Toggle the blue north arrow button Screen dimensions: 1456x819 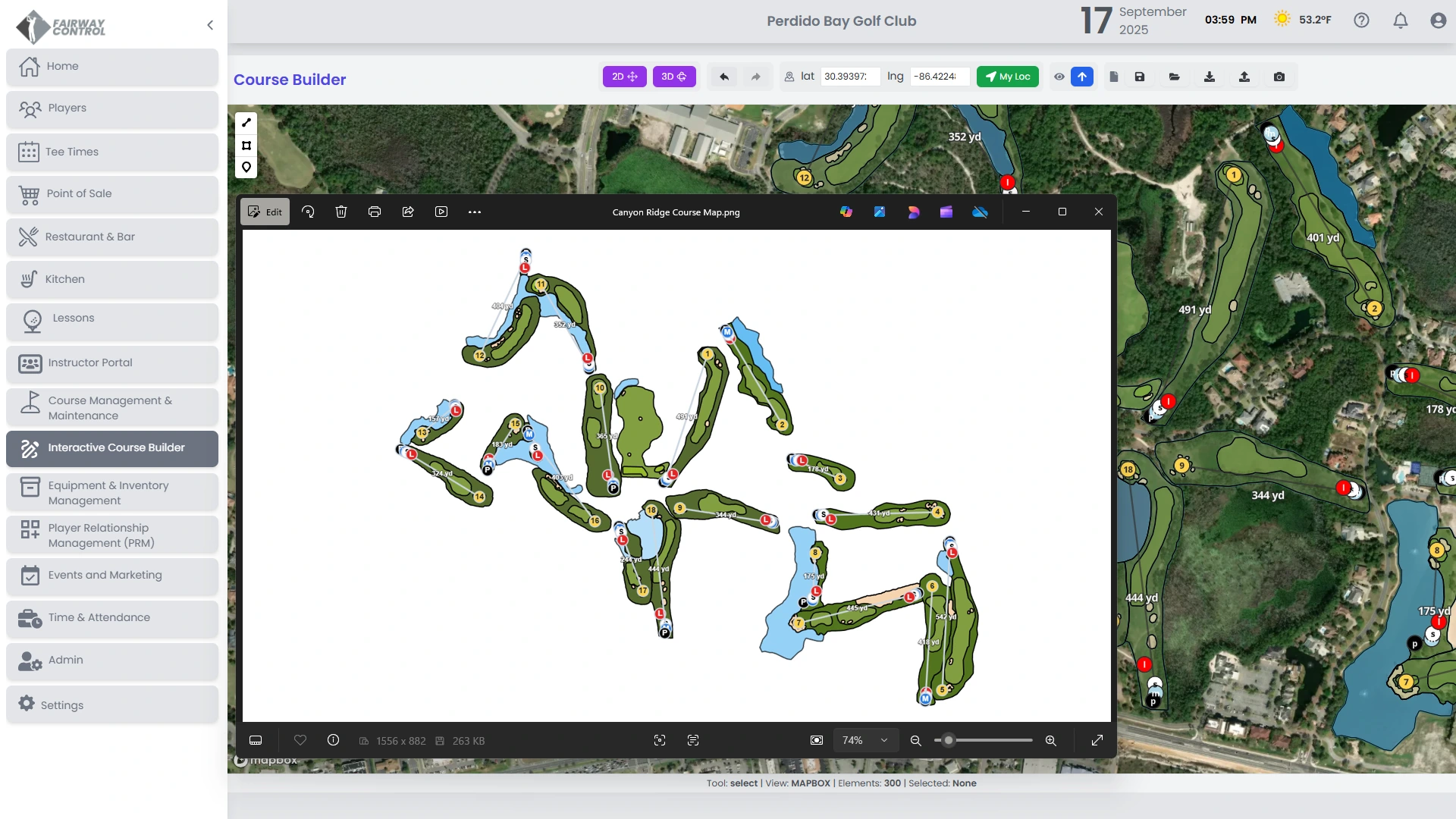click(x=1082, y=77)
